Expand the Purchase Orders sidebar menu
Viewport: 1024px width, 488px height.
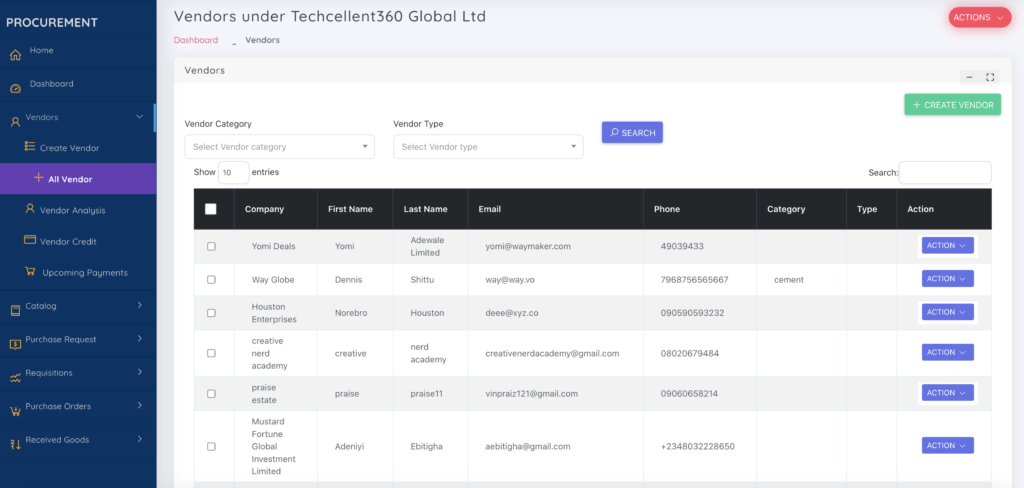pyautogui.click(x=77, y=407)
